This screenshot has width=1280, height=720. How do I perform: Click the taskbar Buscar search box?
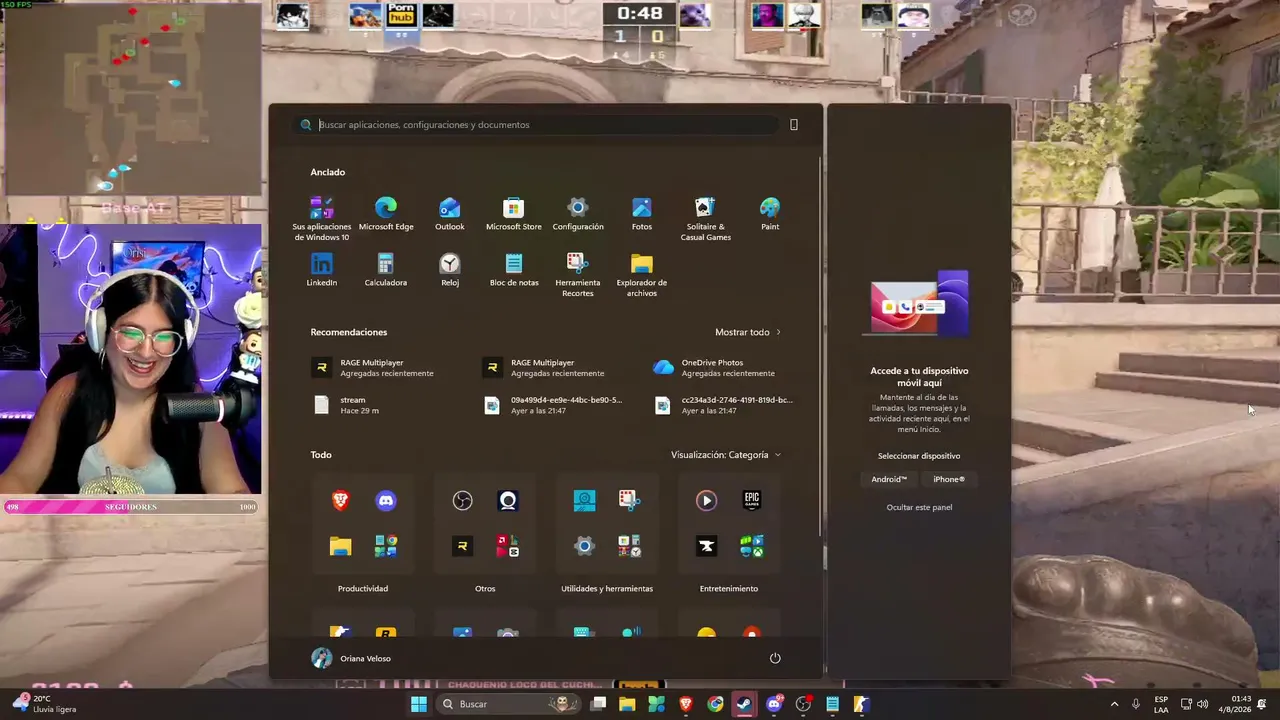coord(511,704)
